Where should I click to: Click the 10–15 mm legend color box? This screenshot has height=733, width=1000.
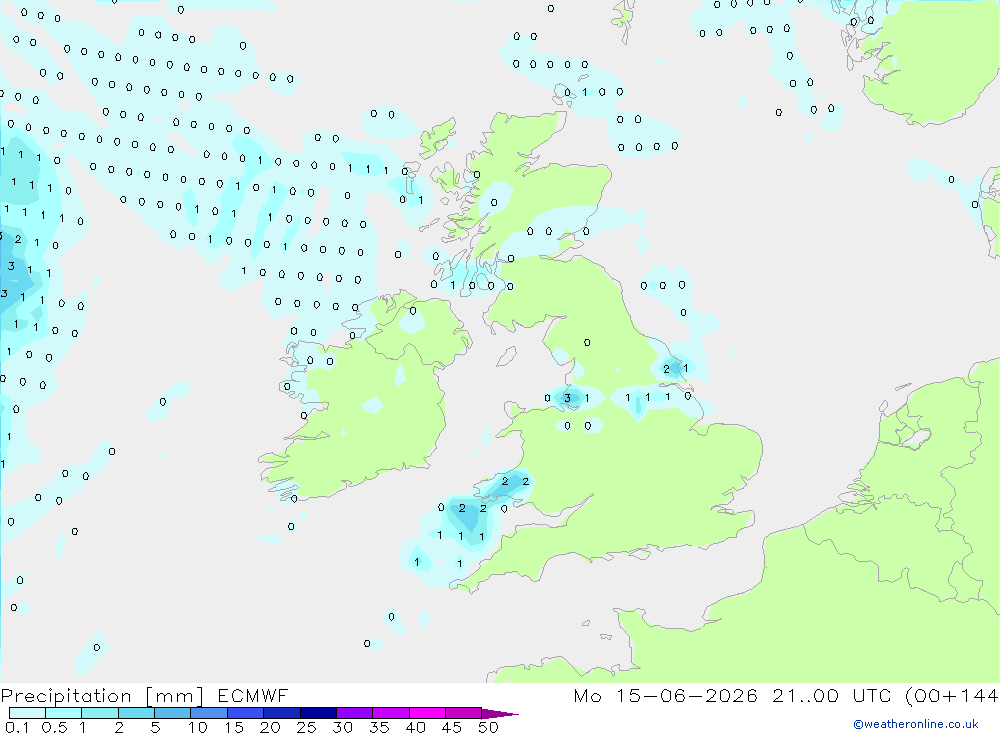[x=209, y=713]
